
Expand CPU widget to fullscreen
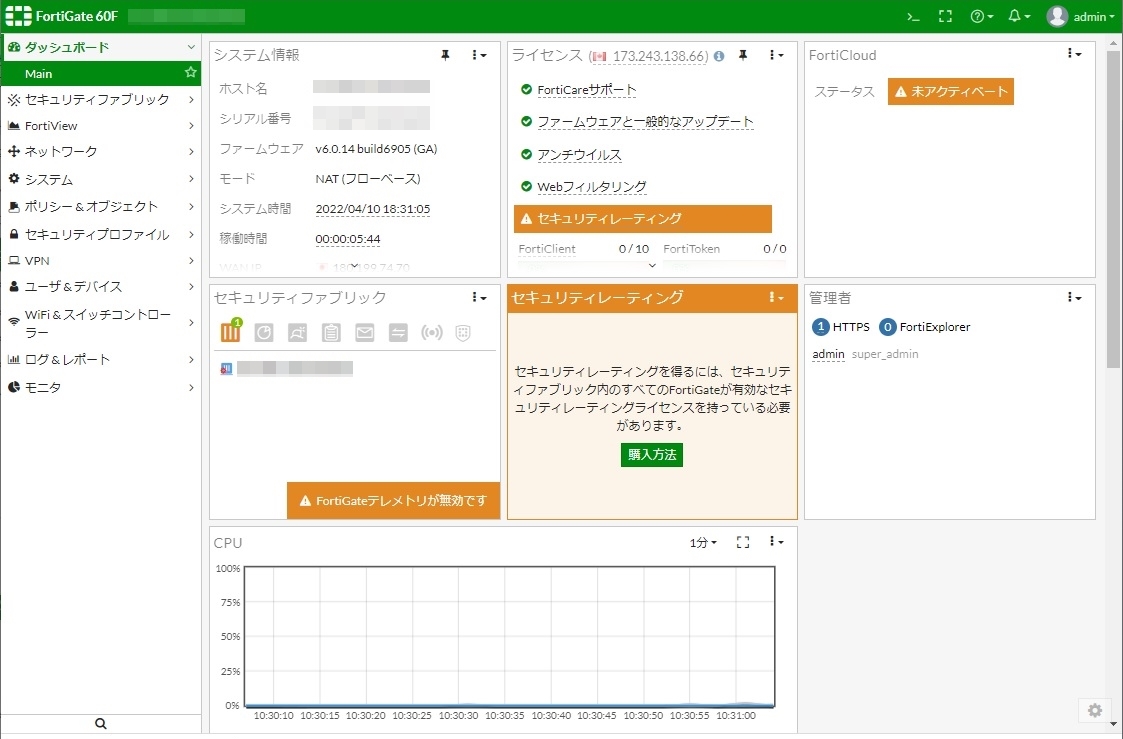tap(743, 543)
